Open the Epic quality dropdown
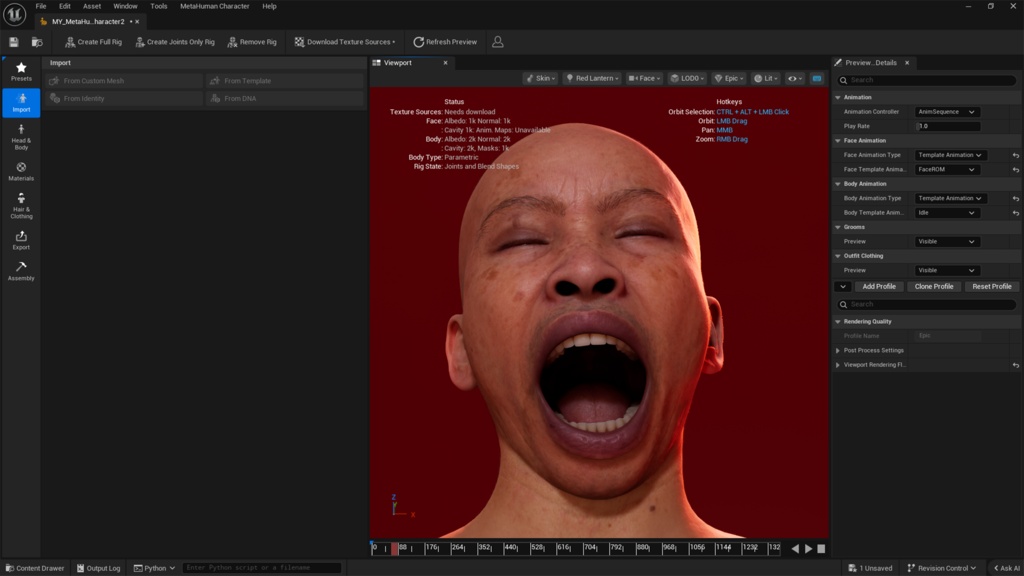Viewport: 1024px width, 576px height. pos(729,78)
